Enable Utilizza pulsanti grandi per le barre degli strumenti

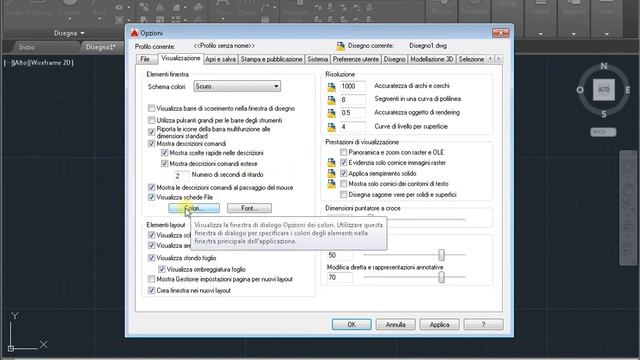151,120
